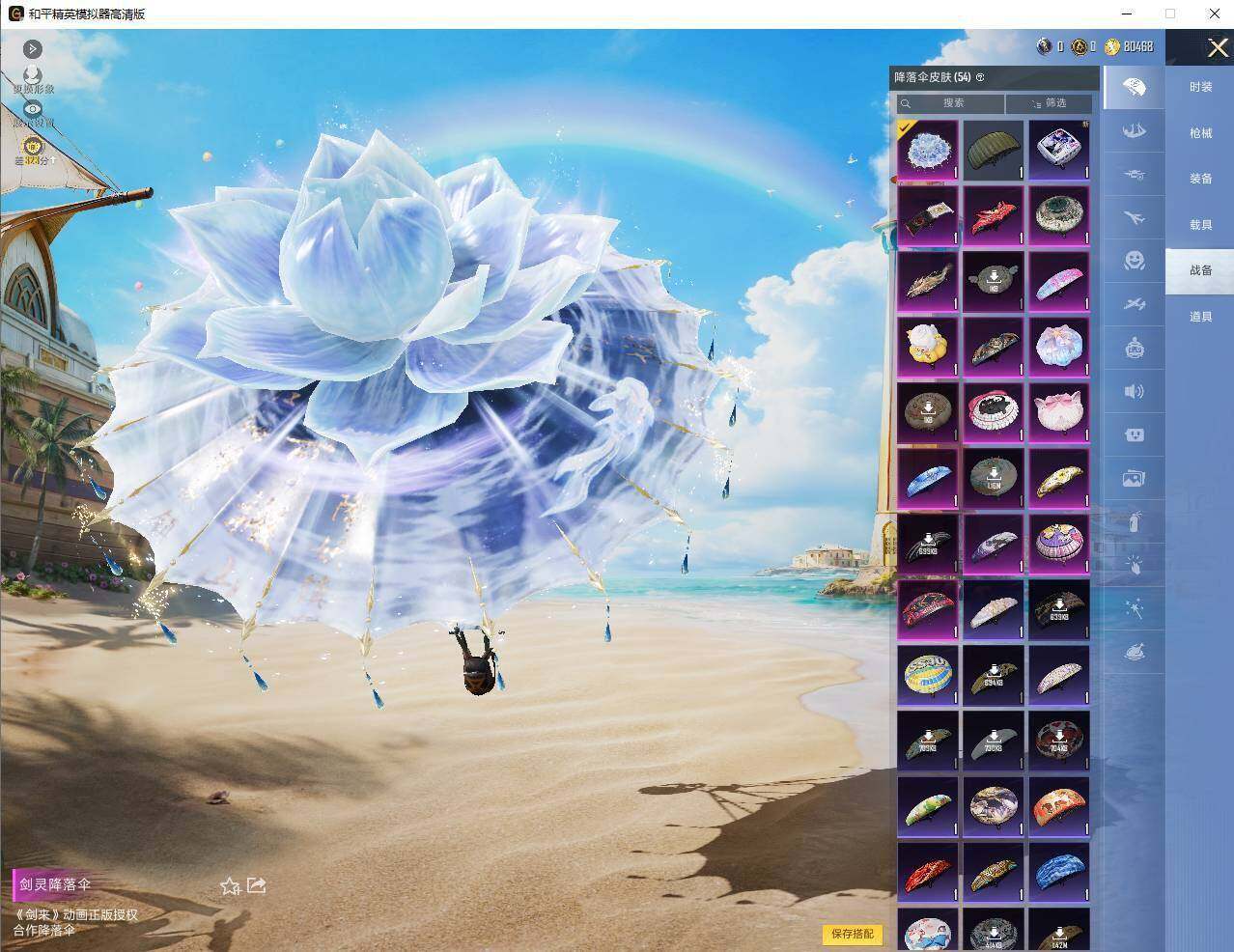Select the parachute skin category icon
The height and width of the screenshot is (952, 1234).
point(1134,89)
